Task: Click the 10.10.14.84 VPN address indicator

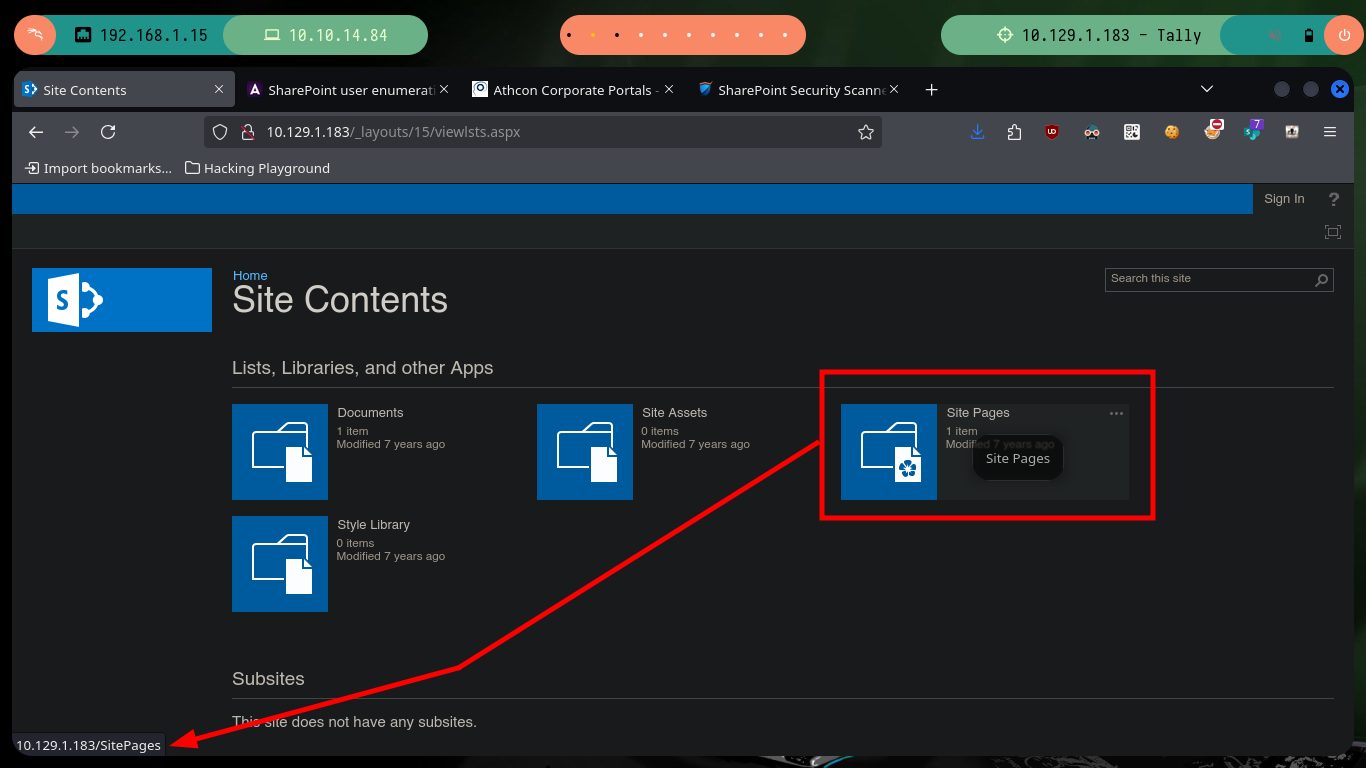Action: [x=326, y=35]
